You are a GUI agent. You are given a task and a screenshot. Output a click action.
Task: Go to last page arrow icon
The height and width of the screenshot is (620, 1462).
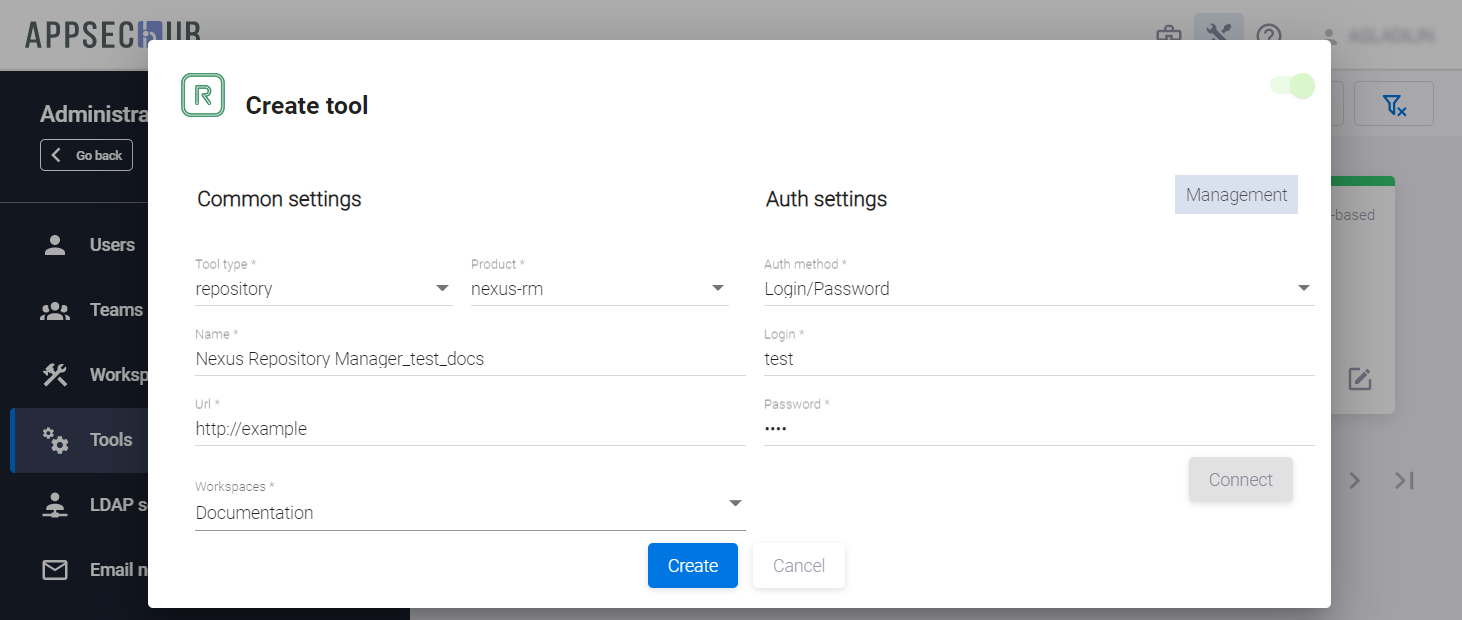(x=1405, y=481)
